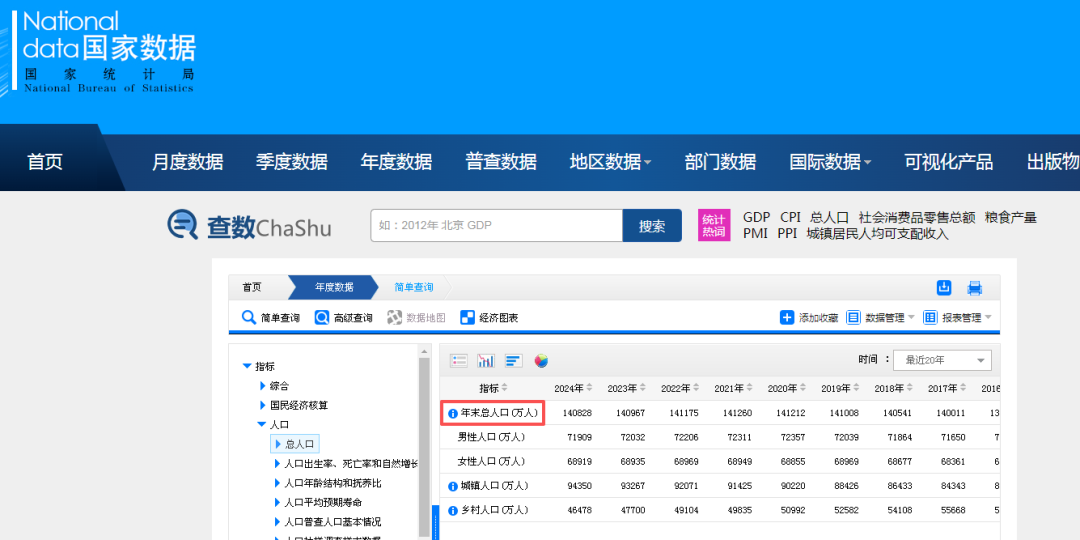Open the 报表管理 dropdown menu

[957, 318]
